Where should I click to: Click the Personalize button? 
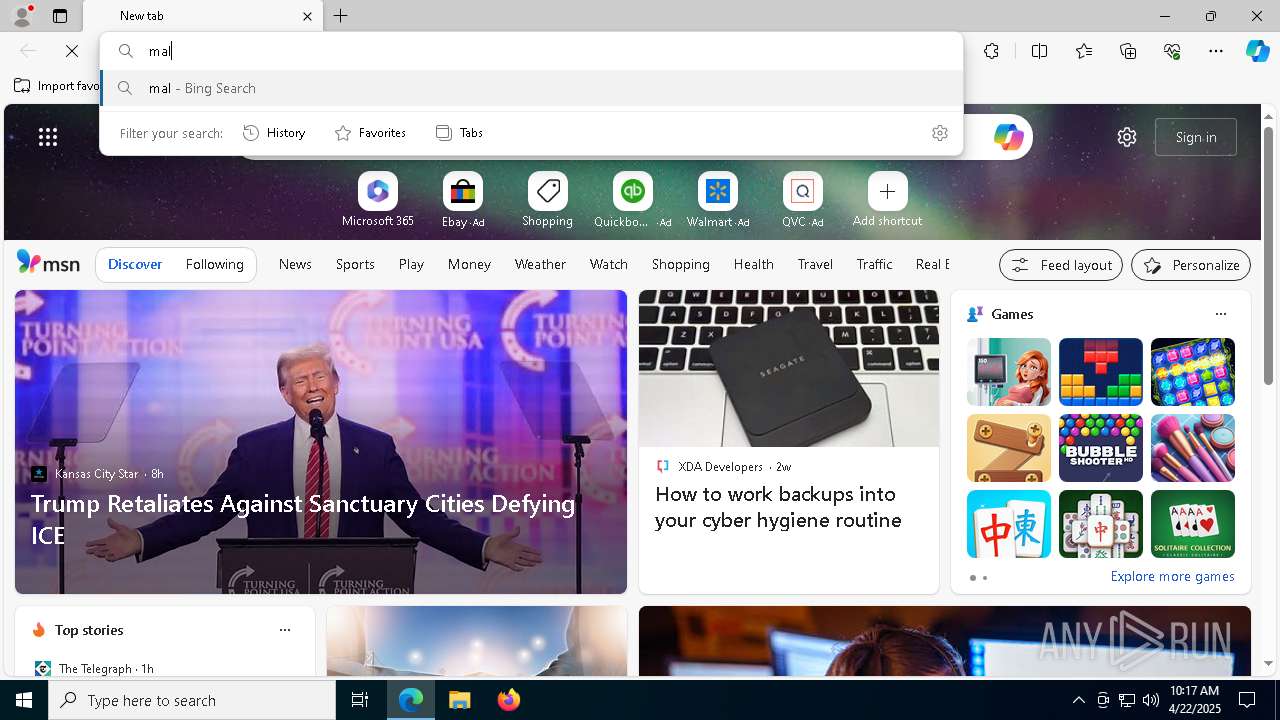pyautogui.click(x=1191, y=265)
